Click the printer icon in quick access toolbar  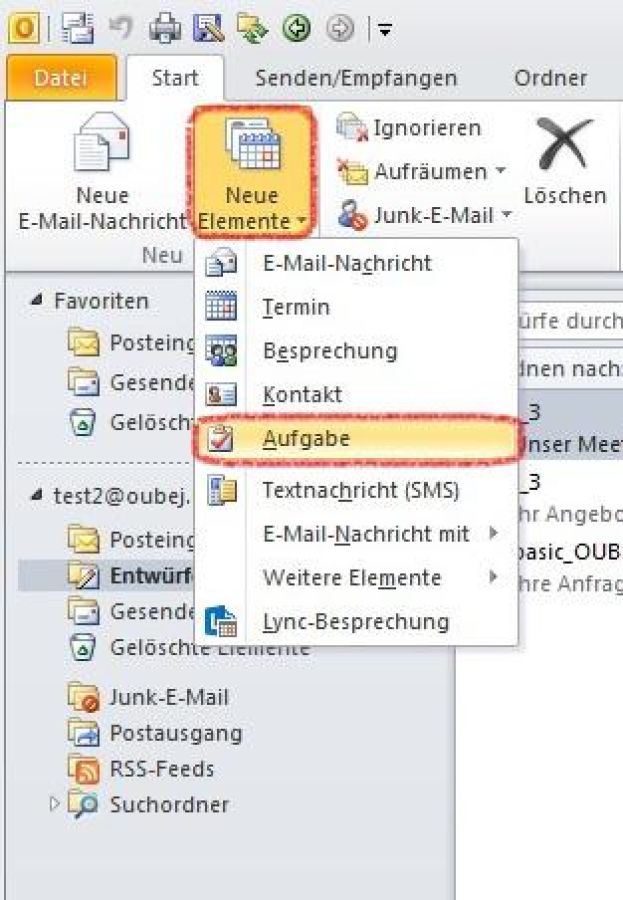(165, 28)
